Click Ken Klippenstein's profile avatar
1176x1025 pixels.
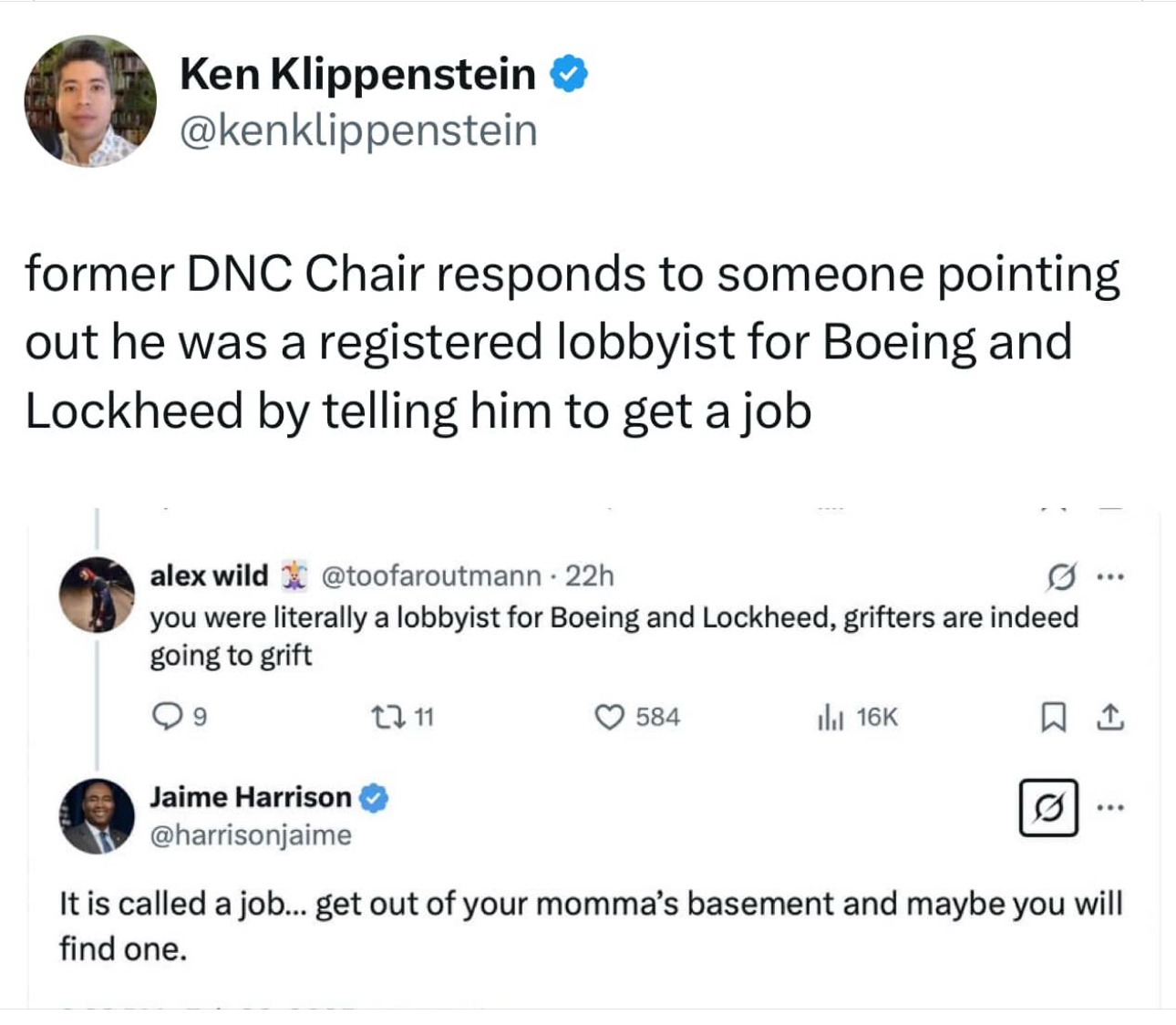tap(89, 101)
